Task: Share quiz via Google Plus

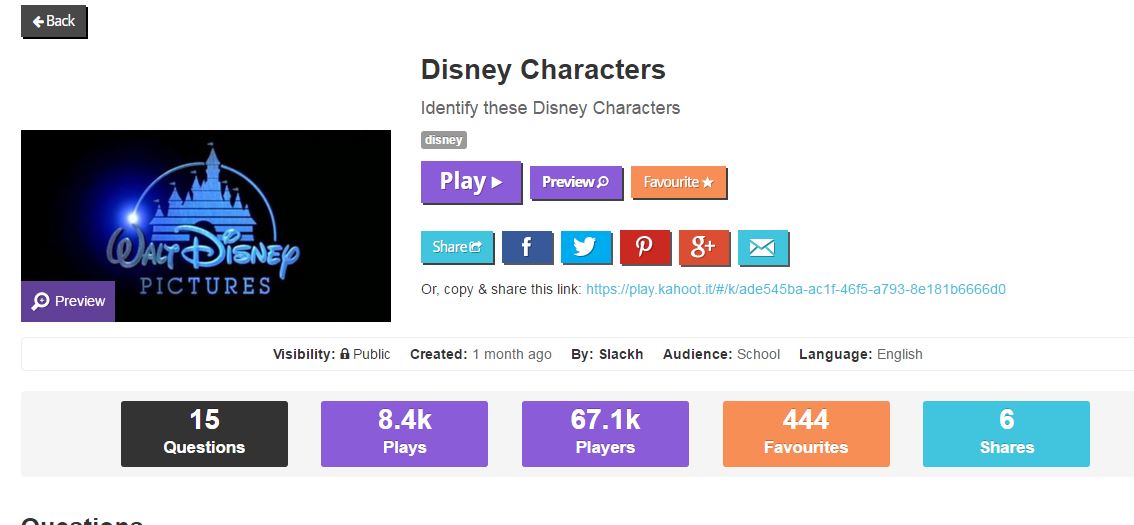Action: click(704, 247)
